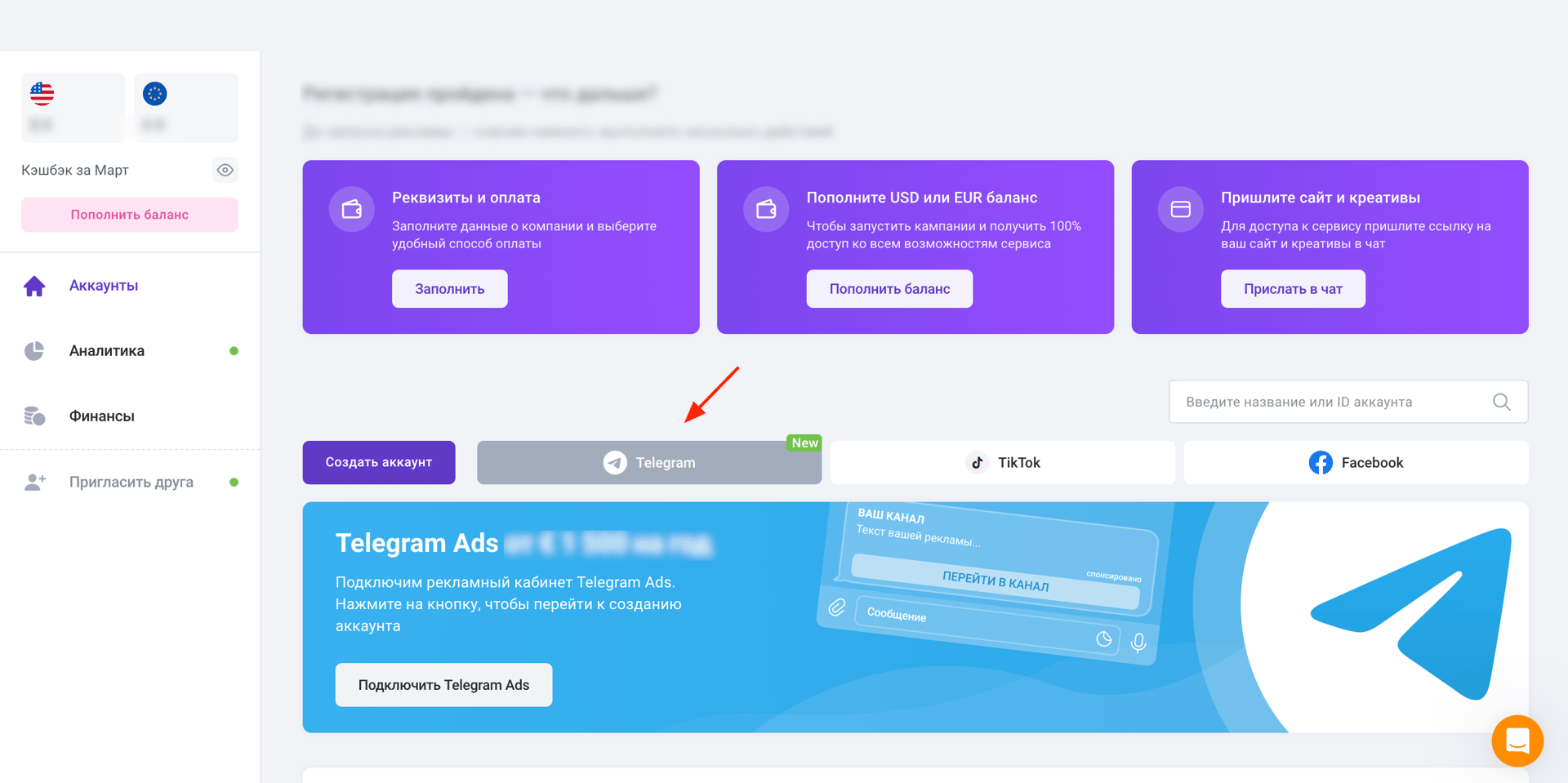The width and height of the screenshot is (1568, 783).
Task: Click the green New badge on Telegram tab
Action: point(804,443)
